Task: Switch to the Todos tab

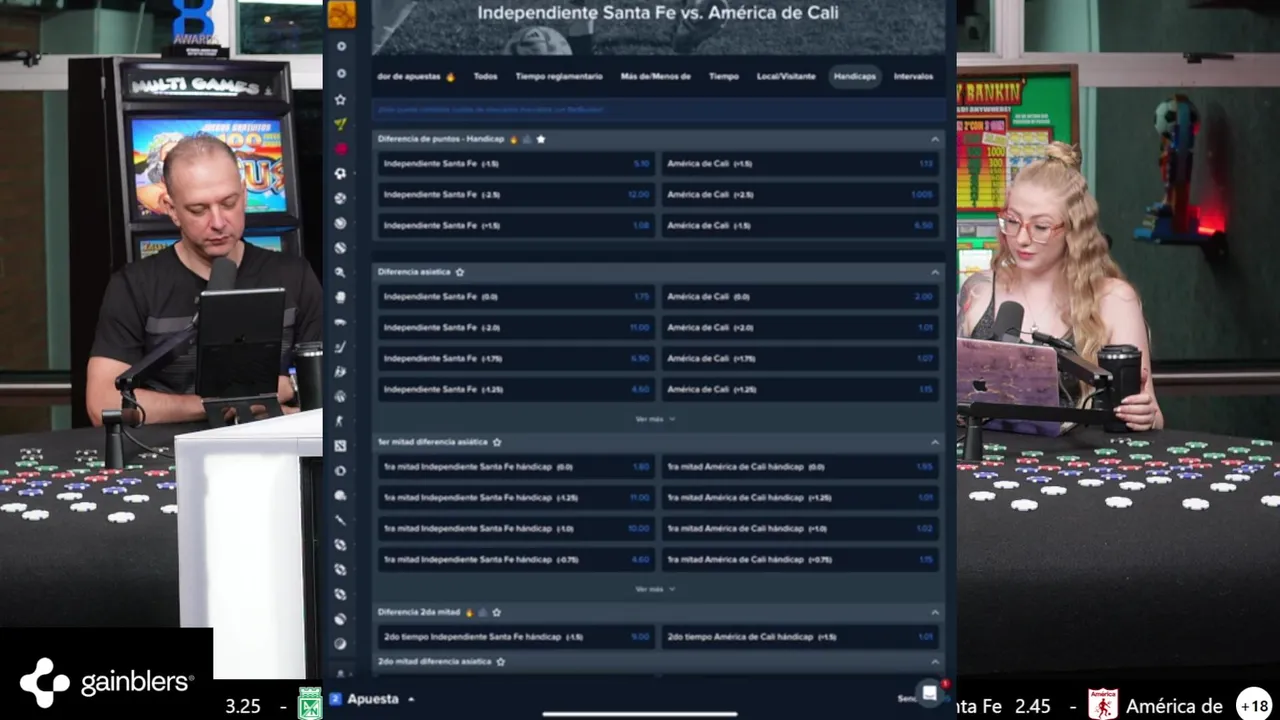Action: tap(485, 76)
